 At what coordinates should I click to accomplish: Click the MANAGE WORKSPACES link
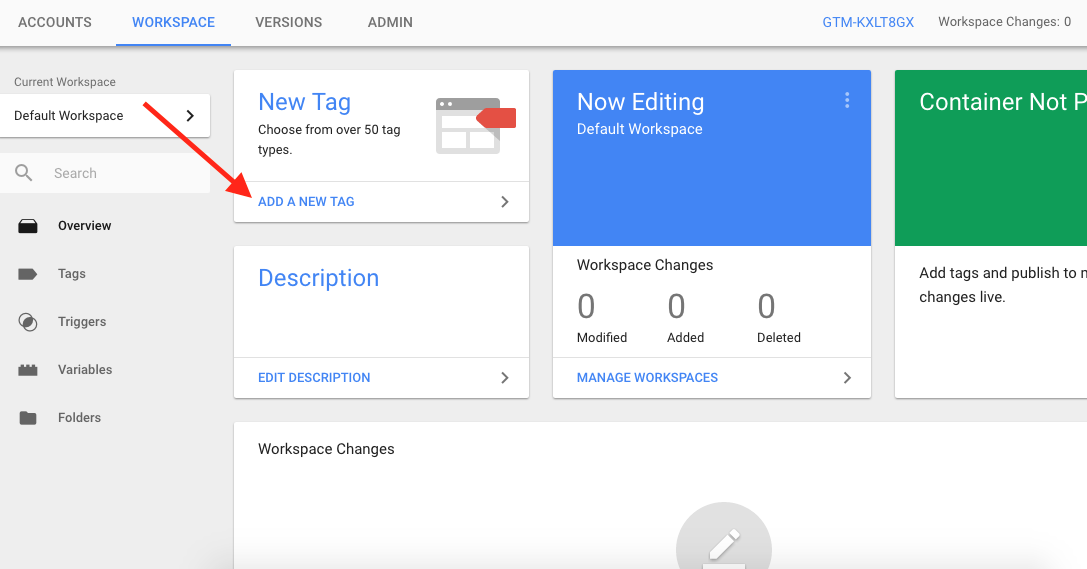pos(647,378)
